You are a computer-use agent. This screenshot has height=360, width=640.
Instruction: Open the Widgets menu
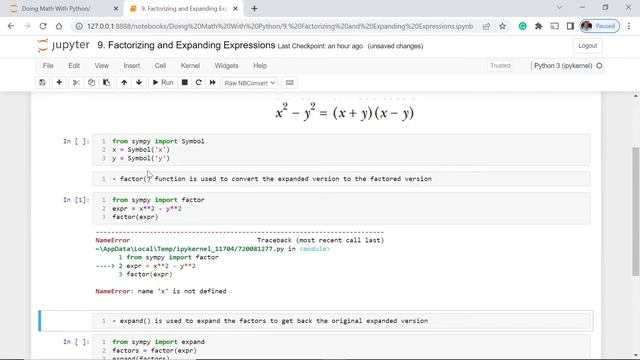(x=227, y=66)
